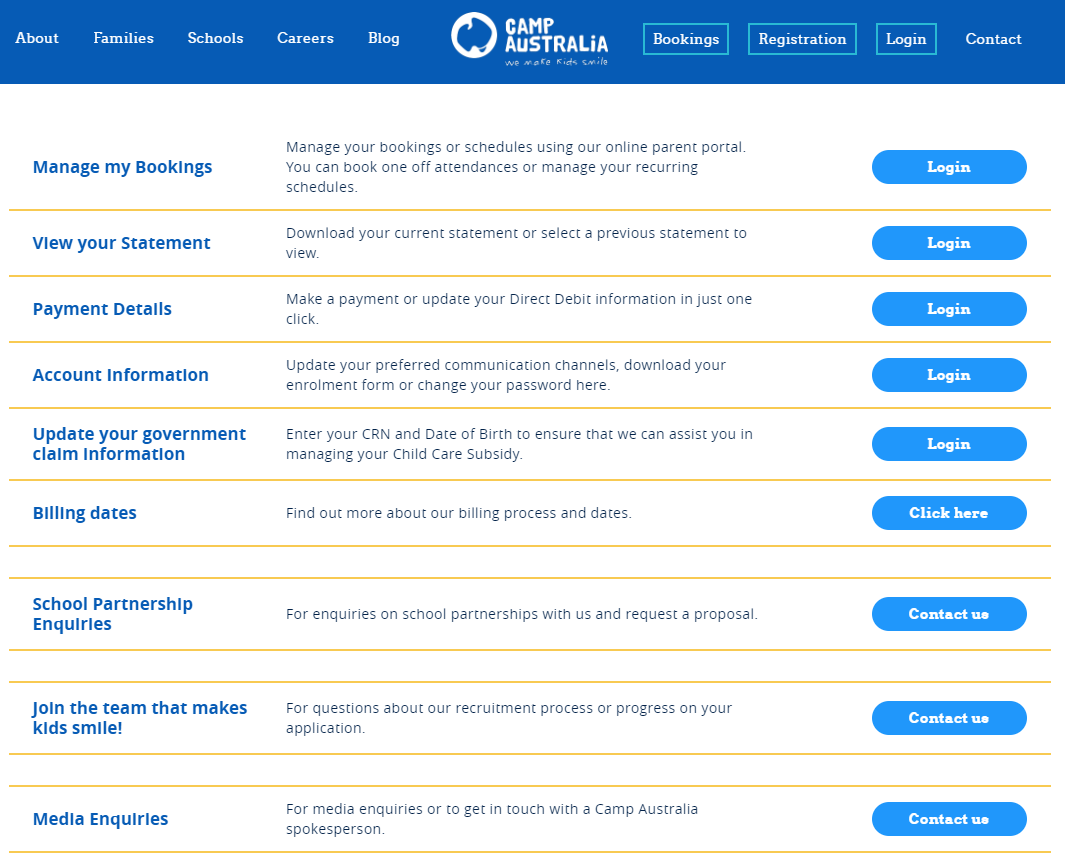
Task: Contact us about School Partnership Enquiries
Action: pos(949,614)
